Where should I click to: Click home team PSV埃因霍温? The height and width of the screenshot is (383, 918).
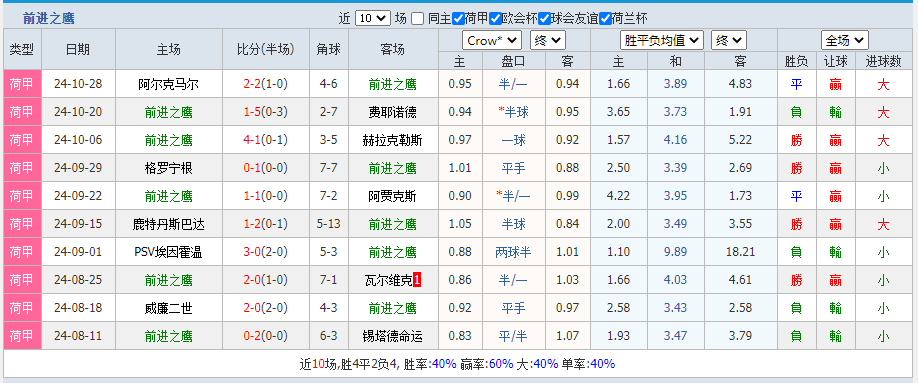169,252
